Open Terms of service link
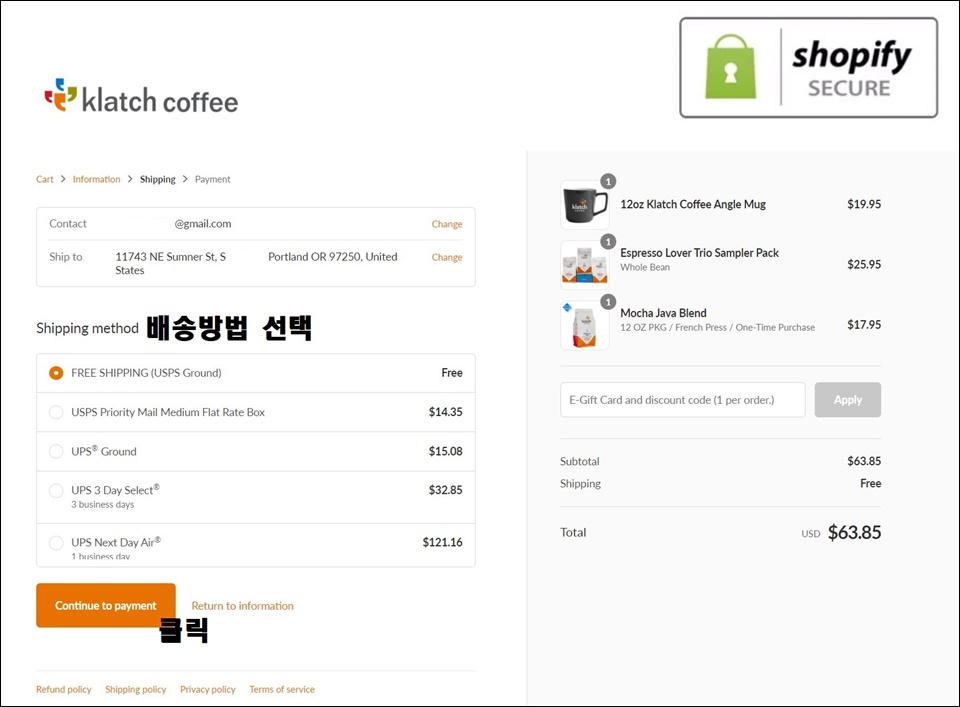The image size is (960, 707). point(282,689)
